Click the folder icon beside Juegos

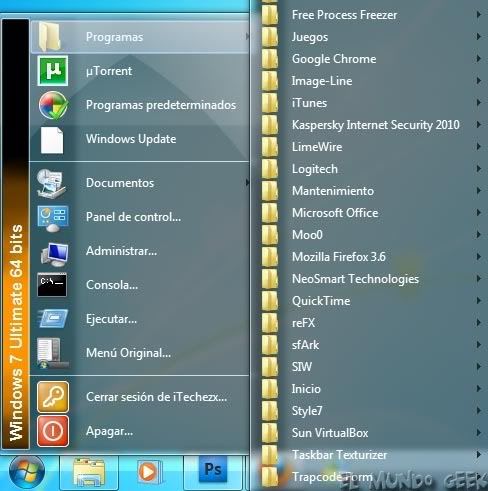[x=270, y=37]
